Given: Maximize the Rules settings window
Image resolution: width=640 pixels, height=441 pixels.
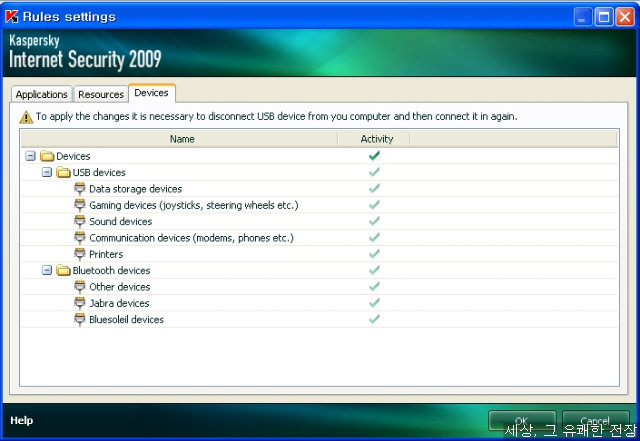Looking at the screenshot, I should 604,17.
